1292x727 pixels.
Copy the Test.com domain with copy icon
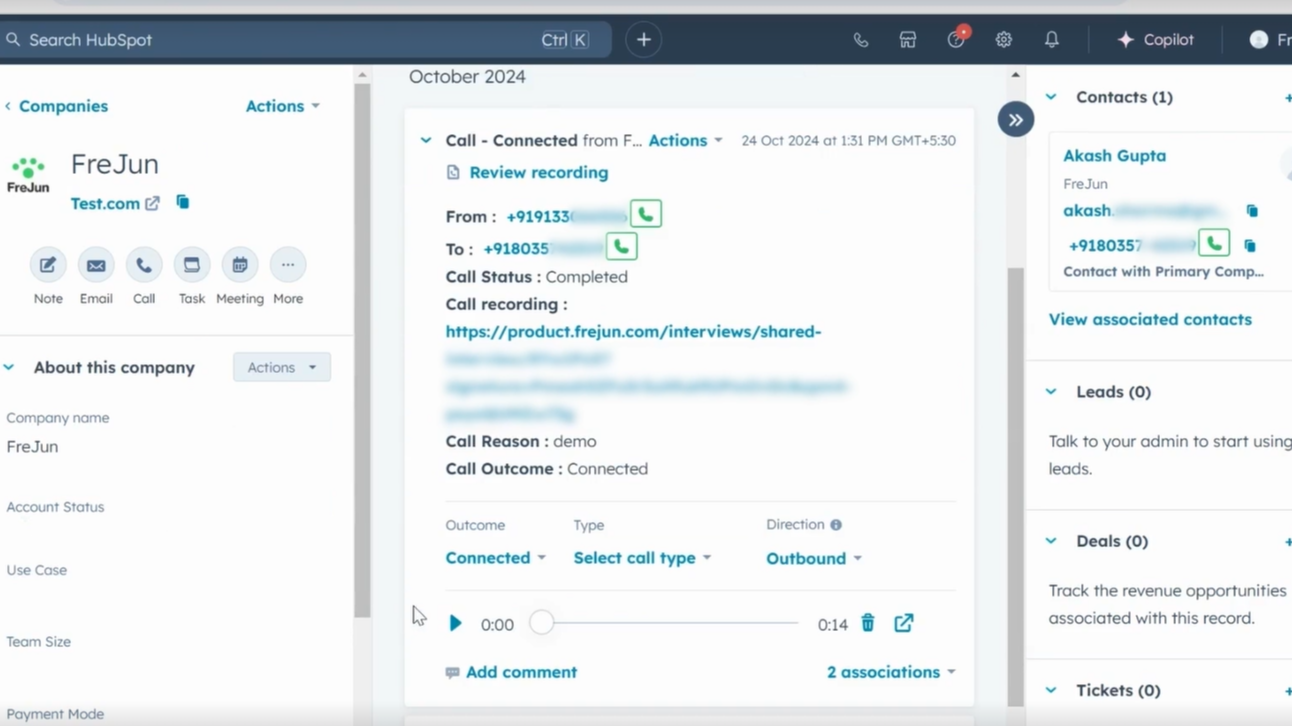tap(183, 202)
